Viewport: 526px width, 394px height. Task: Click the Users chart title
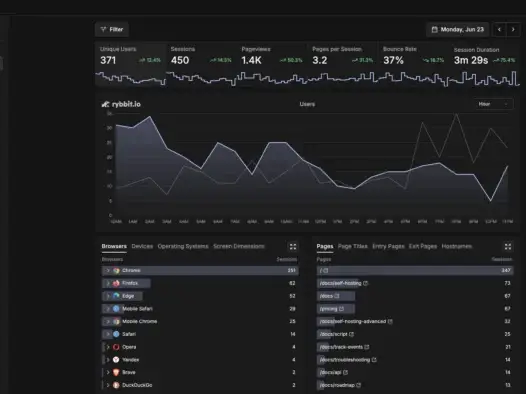point(307,104)
